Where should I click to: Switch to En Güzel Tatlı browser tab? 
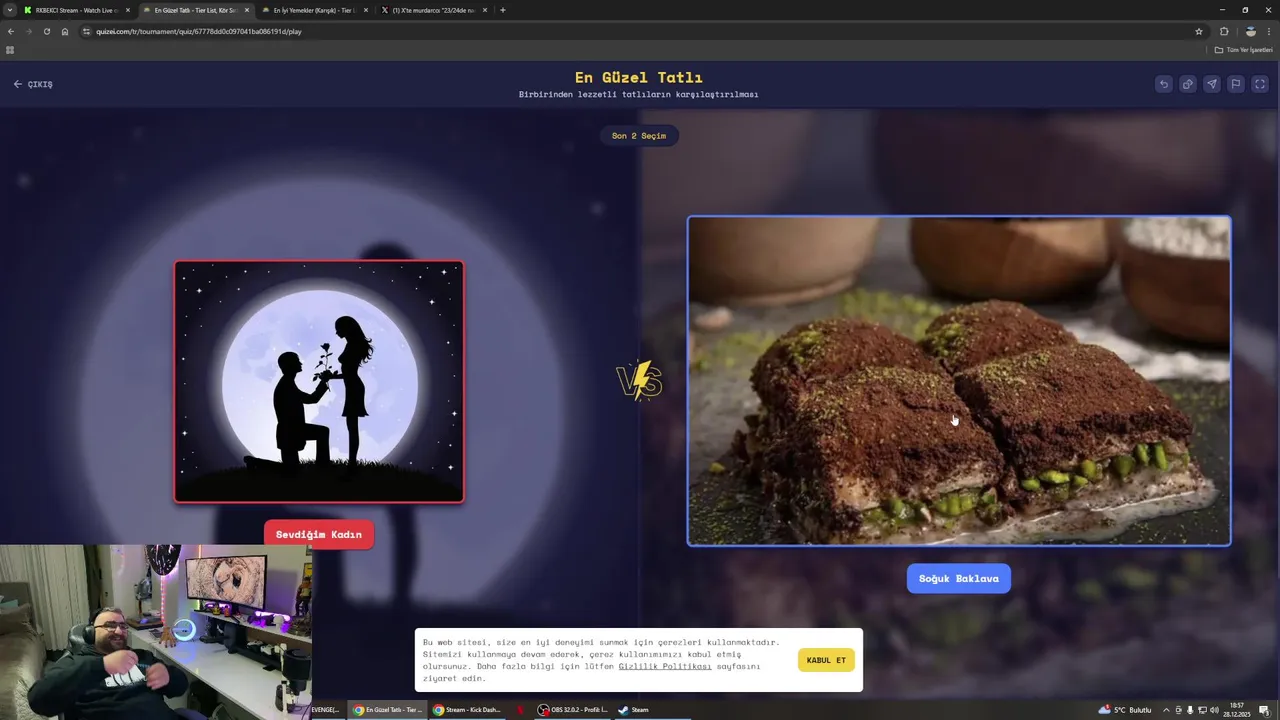pos(195,10)
